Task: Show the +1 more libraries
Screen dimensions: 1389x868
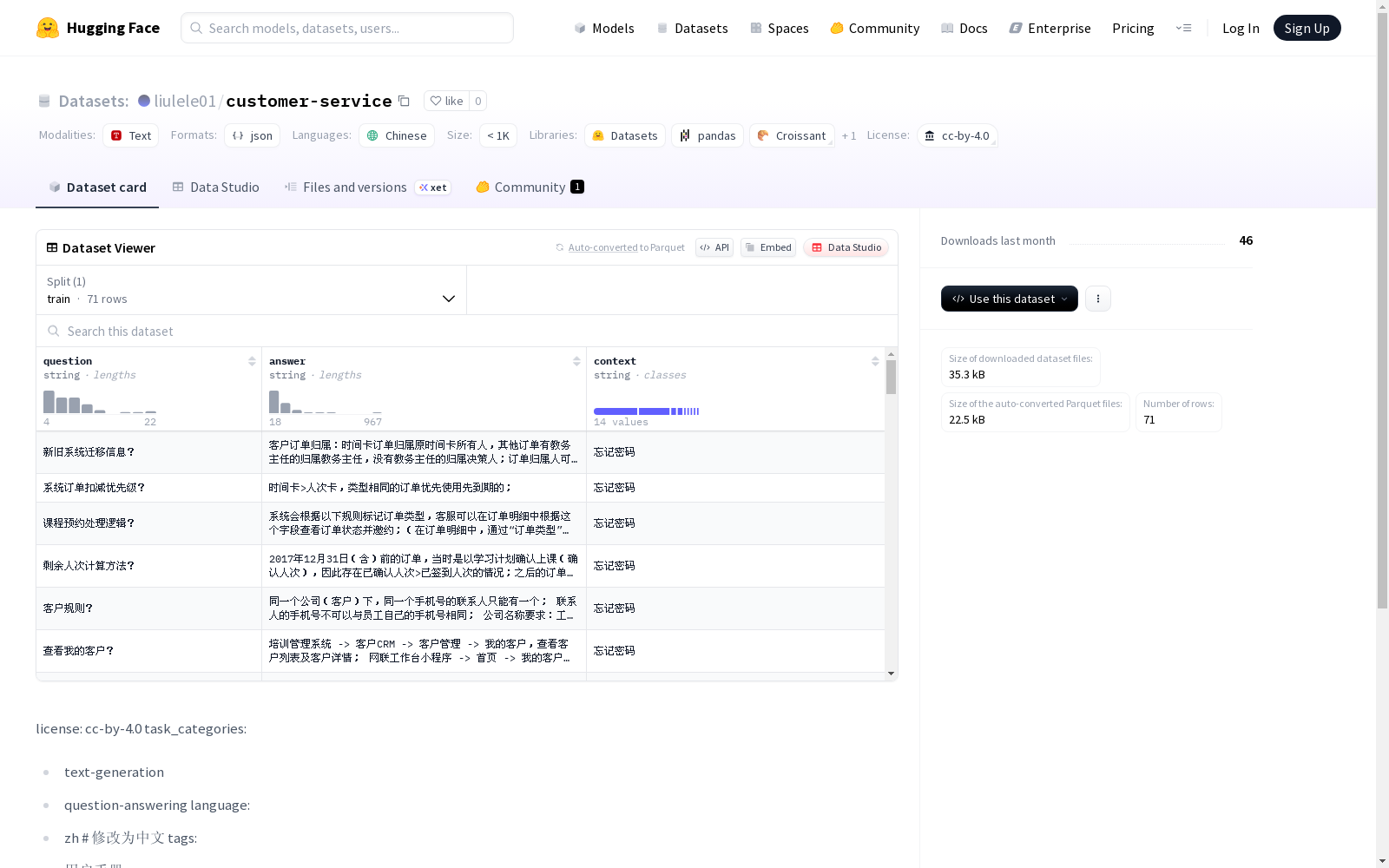Action: point(849,135)
